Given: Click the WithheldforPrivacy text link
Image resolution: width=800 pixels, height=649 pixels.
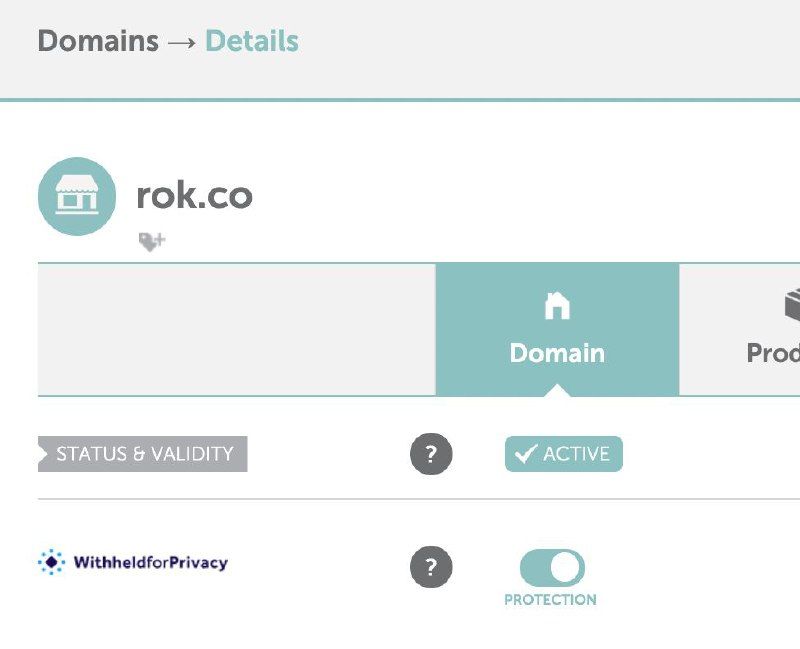Looking at the screenshot, I should 151,562.
